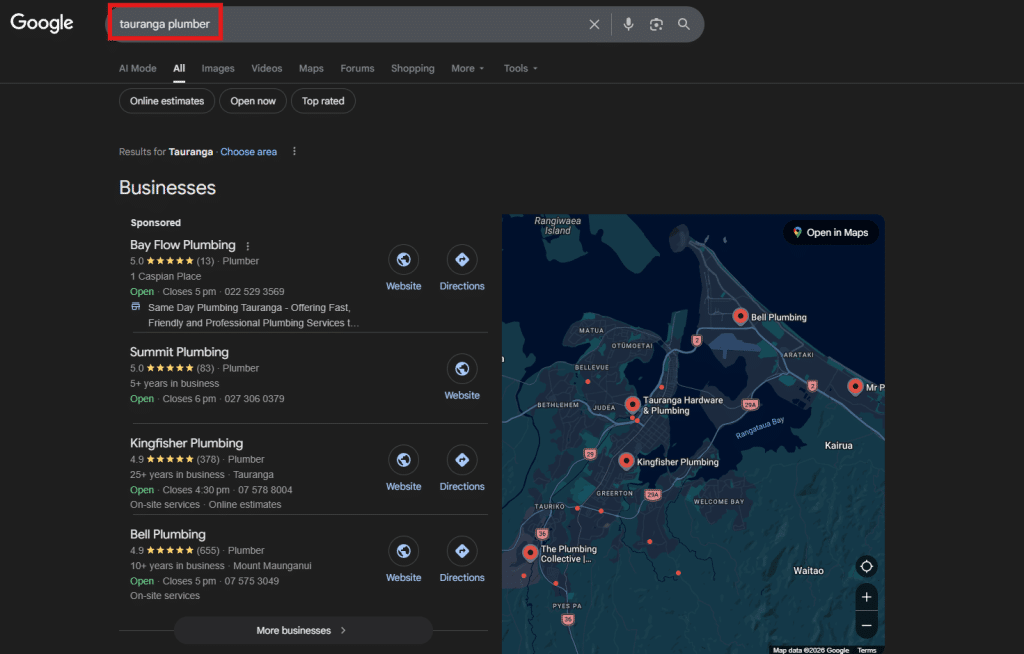Image resolution: width=1024 pixels, height=654 pixels.
Task: Click the map's my-location target icon
Action: [x=867, y=566]
